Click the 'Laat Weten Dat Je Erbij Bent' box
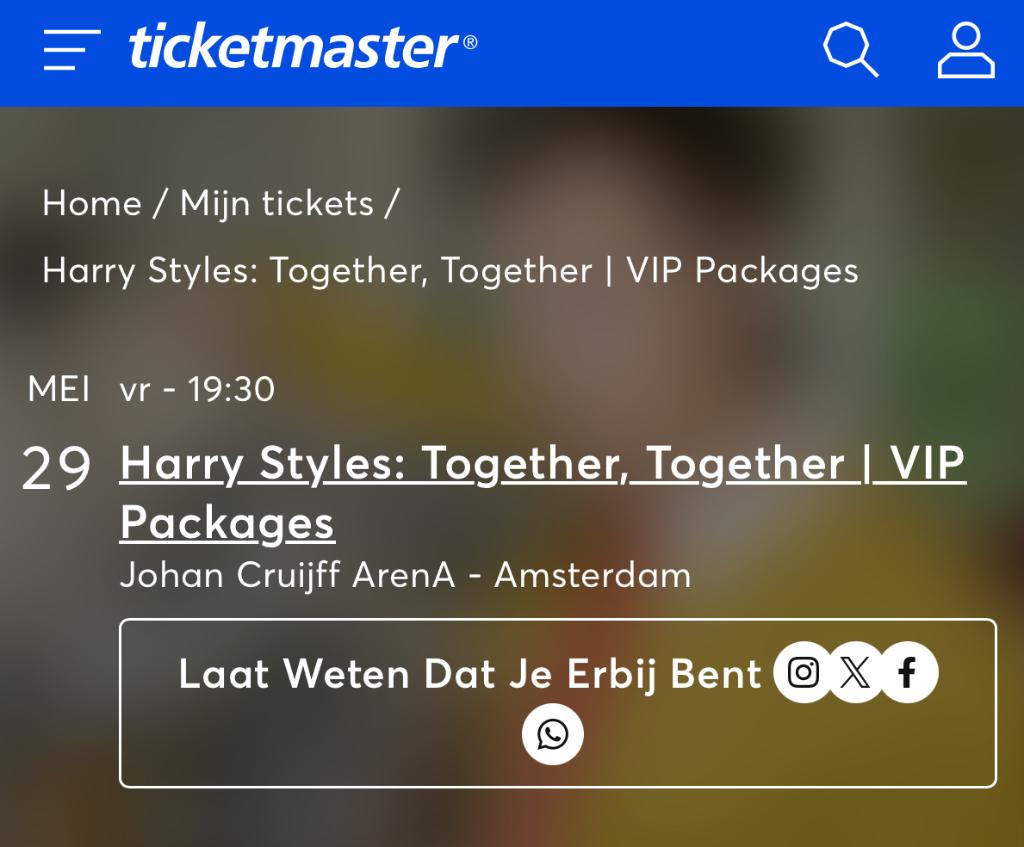This screenshot has height=847, width=1024. point(468,673)
